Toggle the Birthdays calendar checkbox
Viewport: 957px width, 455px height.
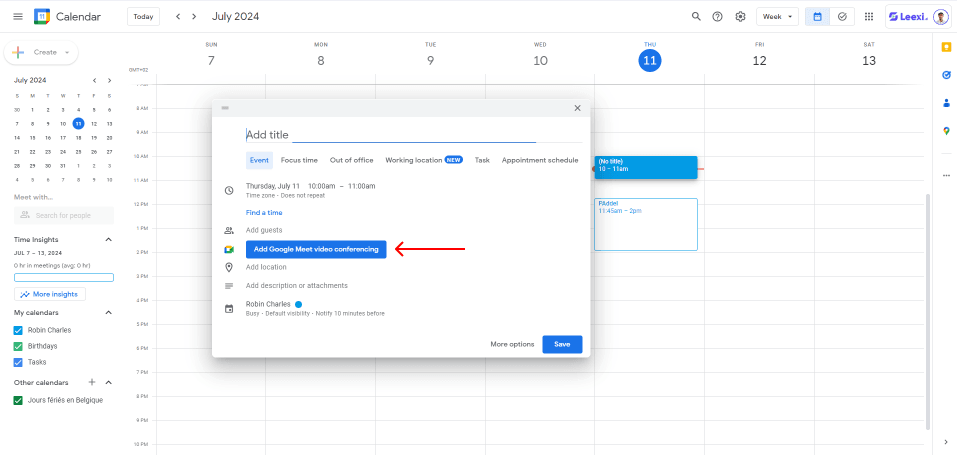[18, 346]
